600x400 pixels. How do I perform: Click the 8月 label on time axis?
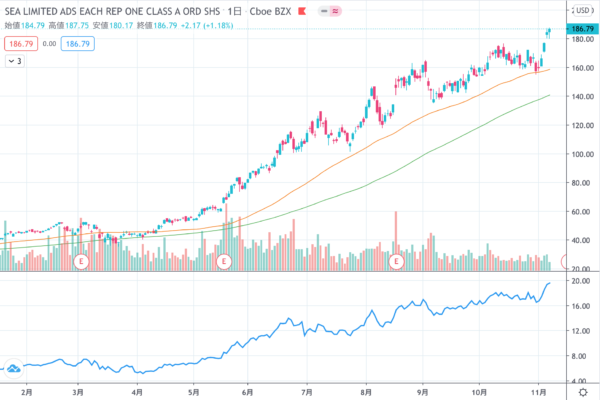click(x=366, y=392)
